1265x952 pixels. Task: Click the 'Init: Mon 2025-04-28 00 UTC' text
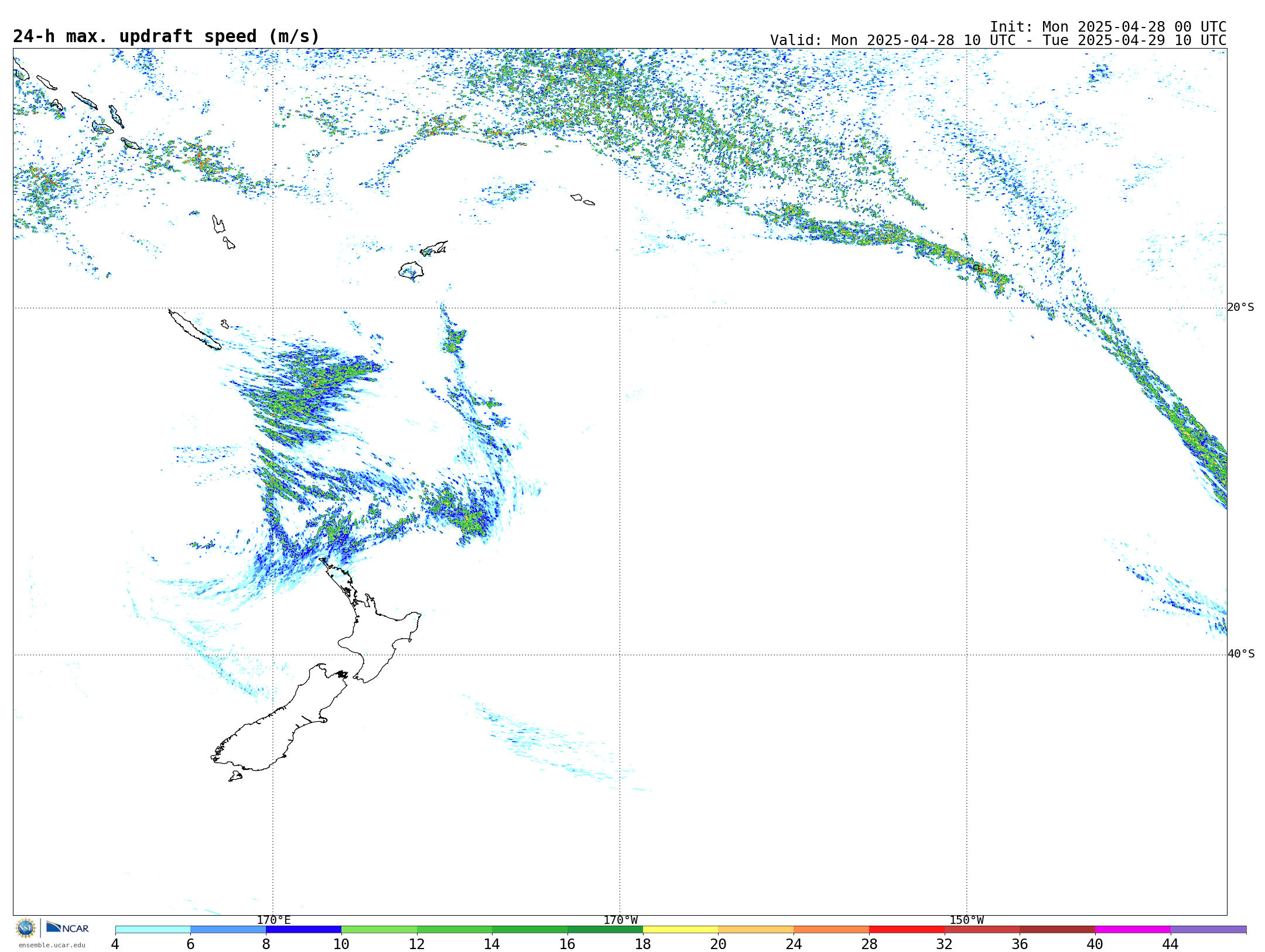[1108, 27]
